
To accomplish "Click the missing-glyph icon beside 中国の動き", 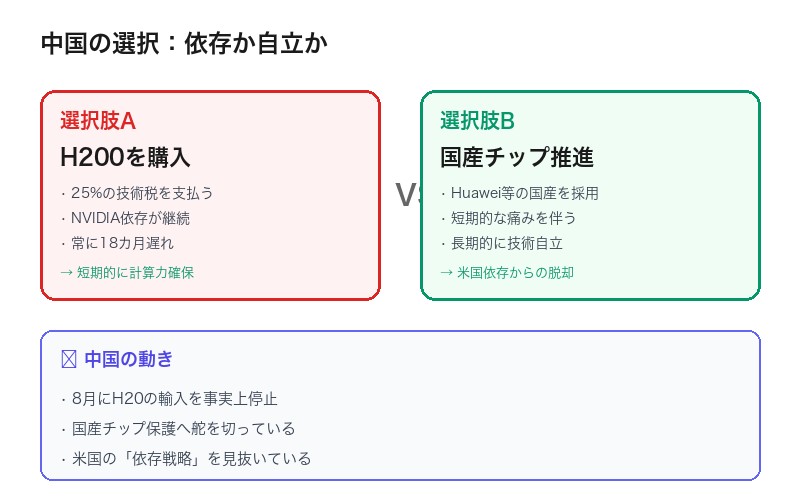I will click(68, 360).
